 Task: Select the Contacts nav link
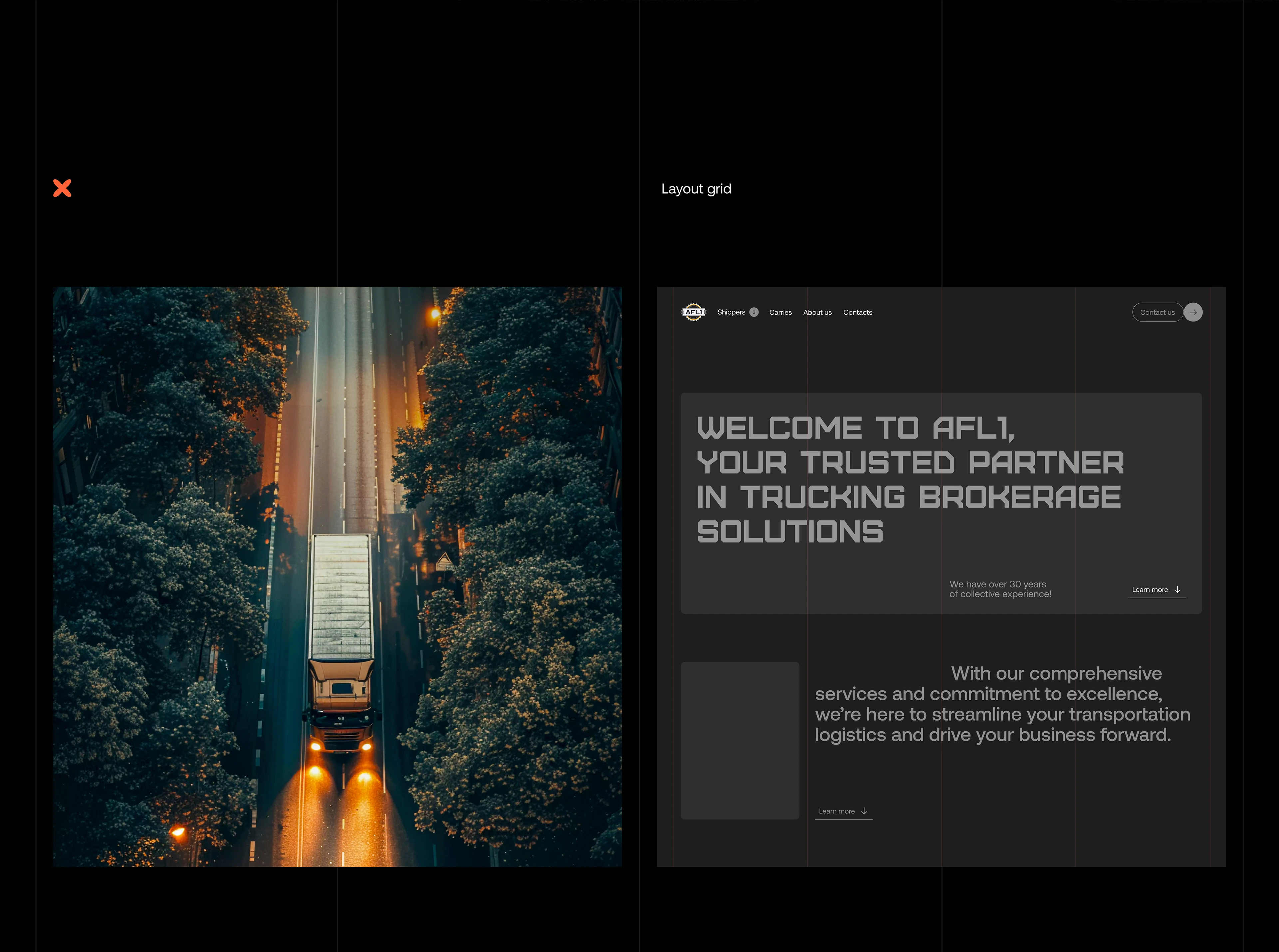tap(858, 312)
